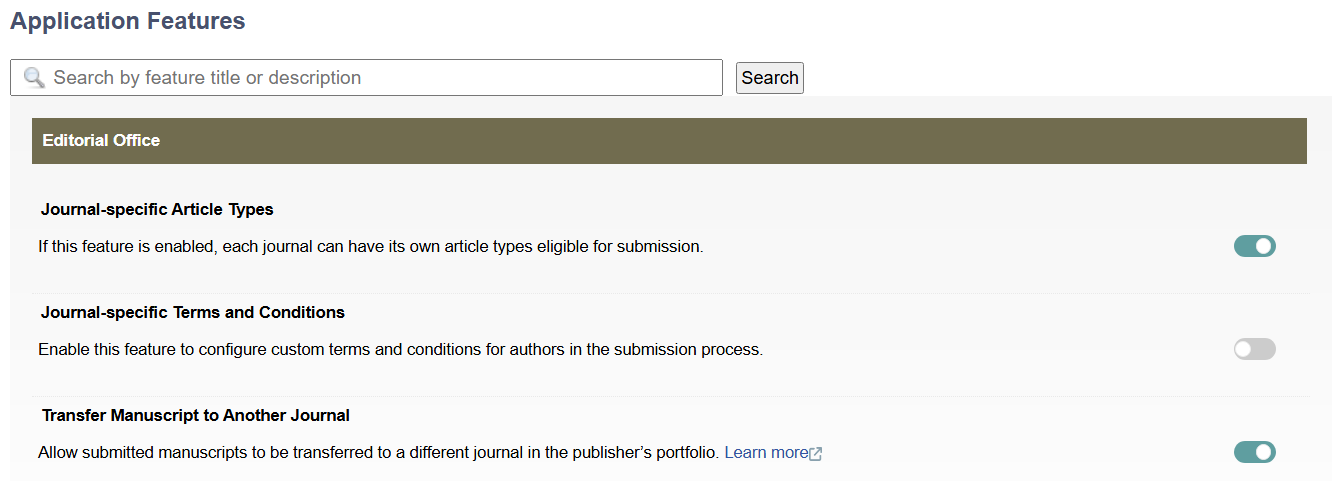Click the magnifier icon in search field

[x=34, y=78]
